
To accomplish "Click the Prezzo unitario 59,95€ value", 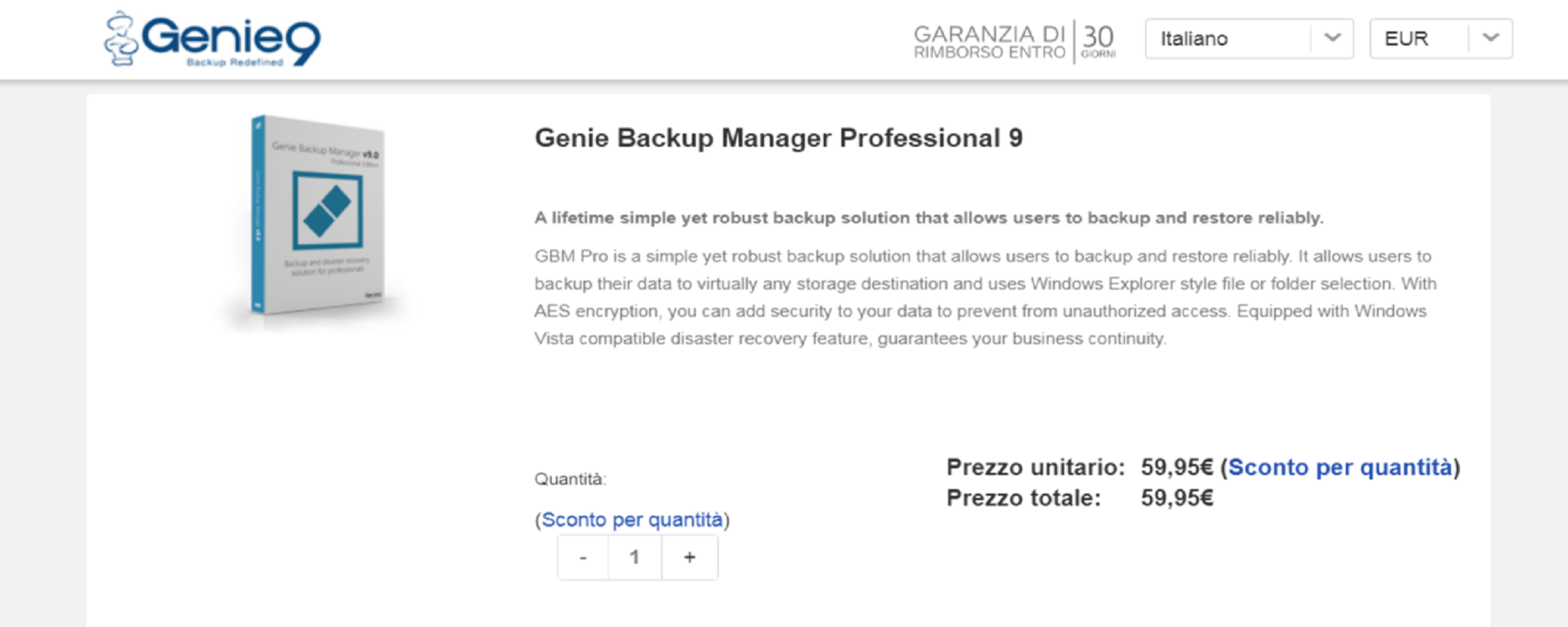I will coord(1177,467).
